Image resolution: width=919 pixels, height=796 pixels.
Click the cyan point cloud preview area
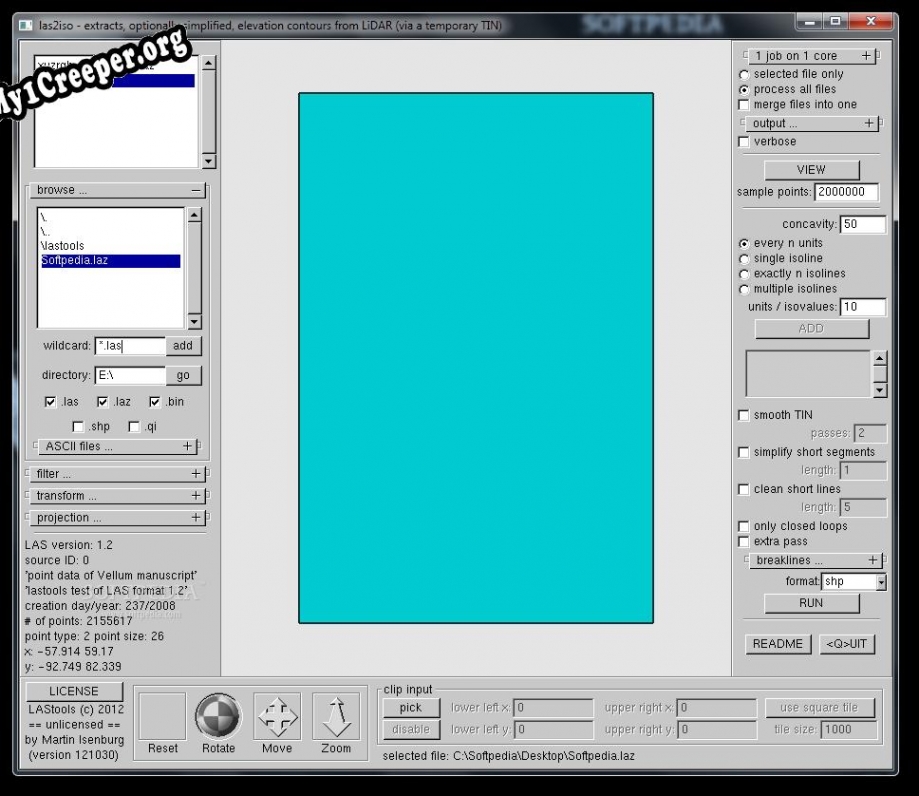point(476,358)
